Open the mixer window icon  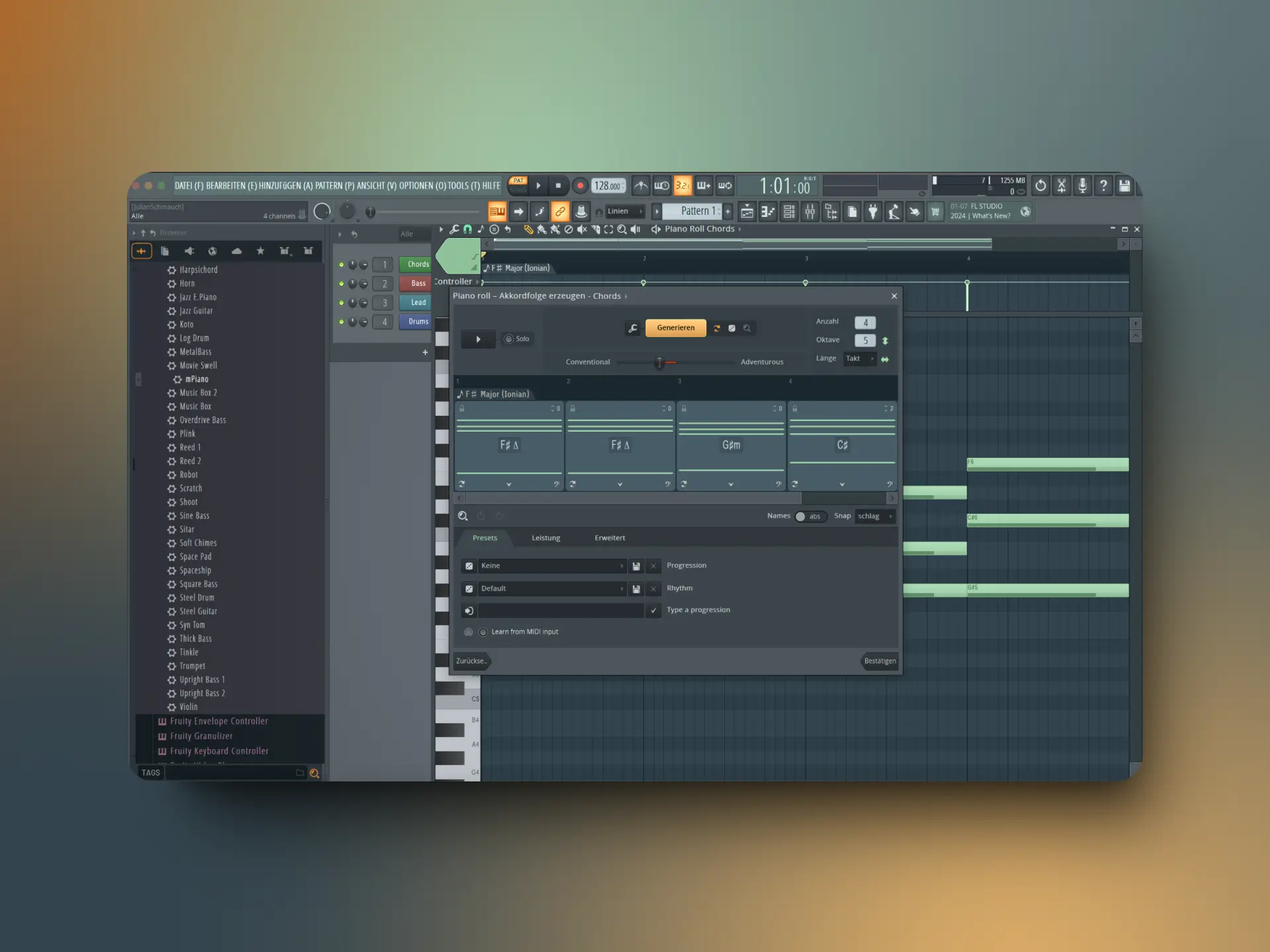[810, 212]
